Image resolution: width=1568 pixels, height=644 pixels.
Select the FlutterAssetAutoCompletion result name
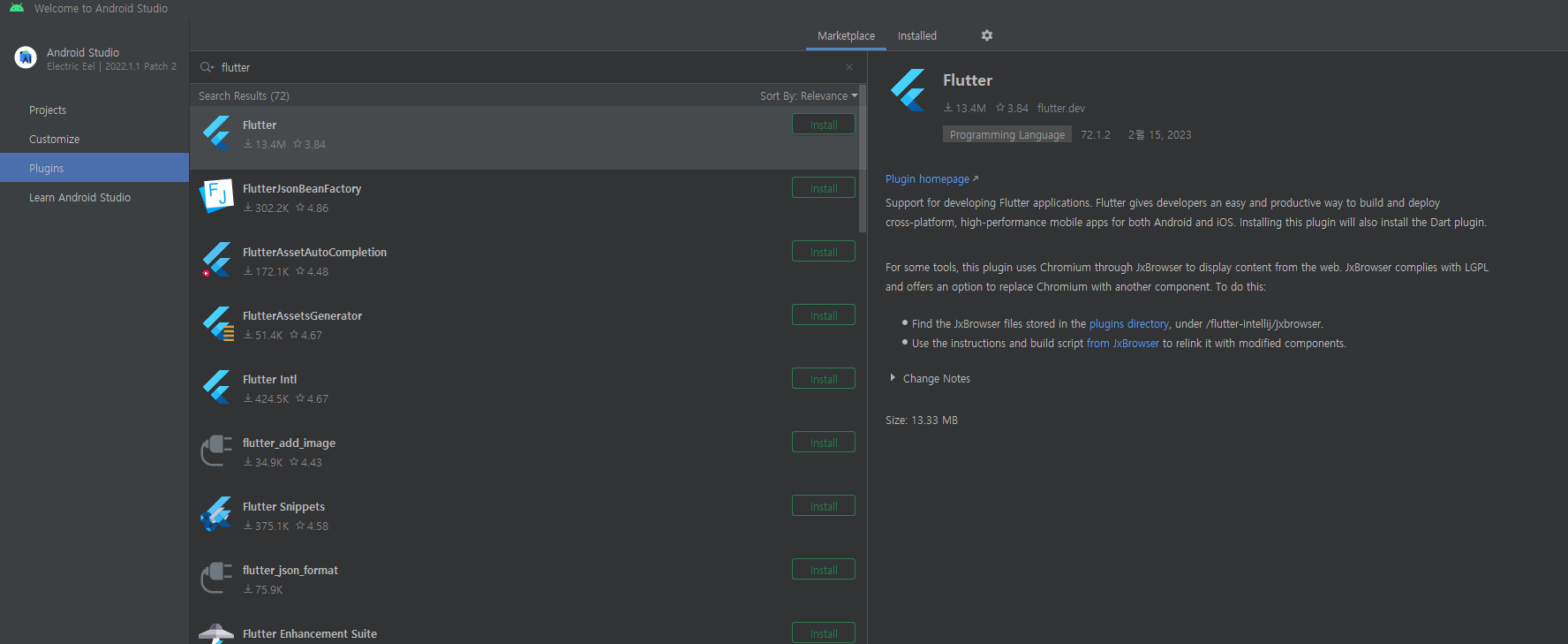click(x=314, y=253)
